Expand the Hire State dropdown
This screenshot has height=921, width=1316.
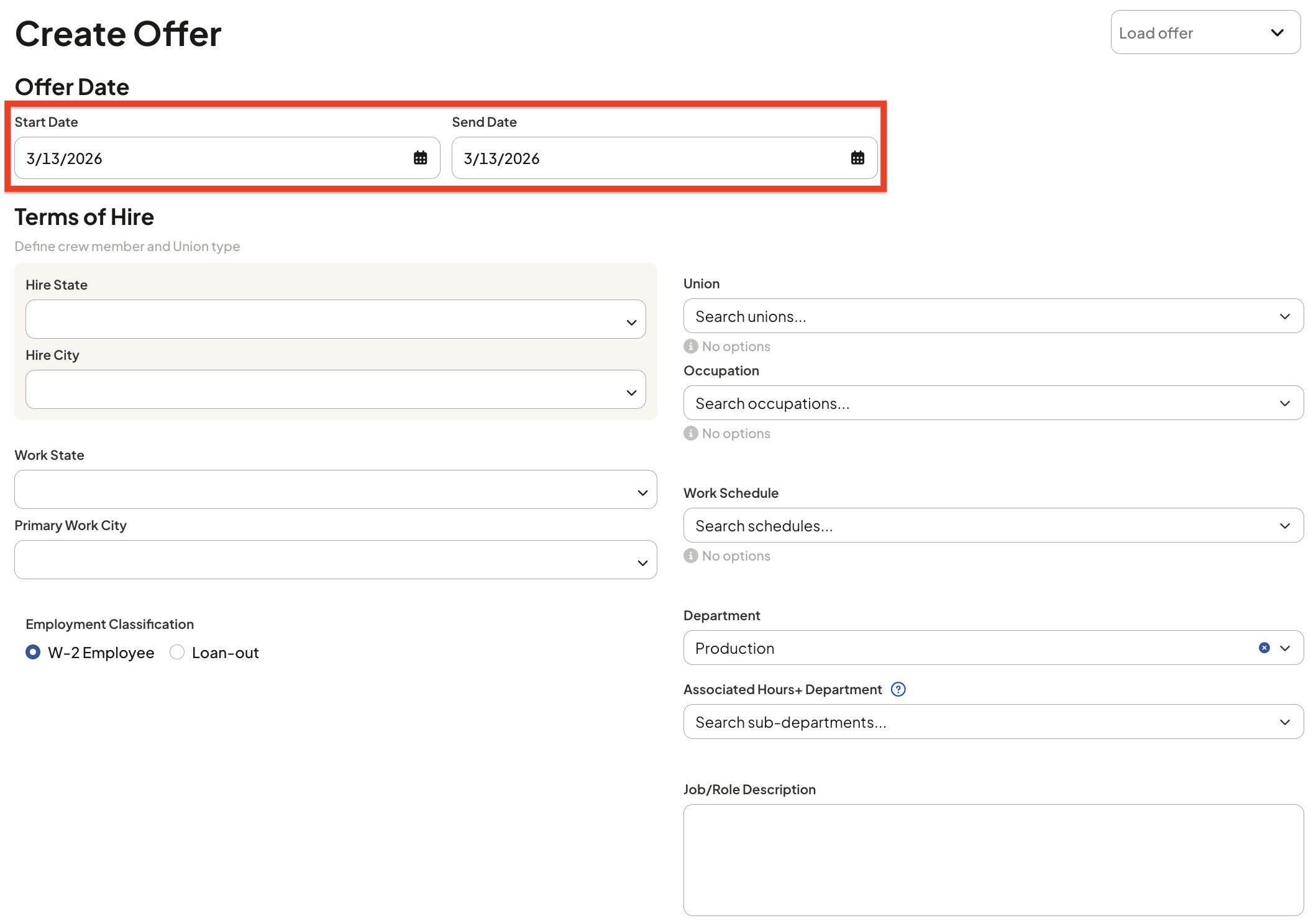[x=336, y=319]
